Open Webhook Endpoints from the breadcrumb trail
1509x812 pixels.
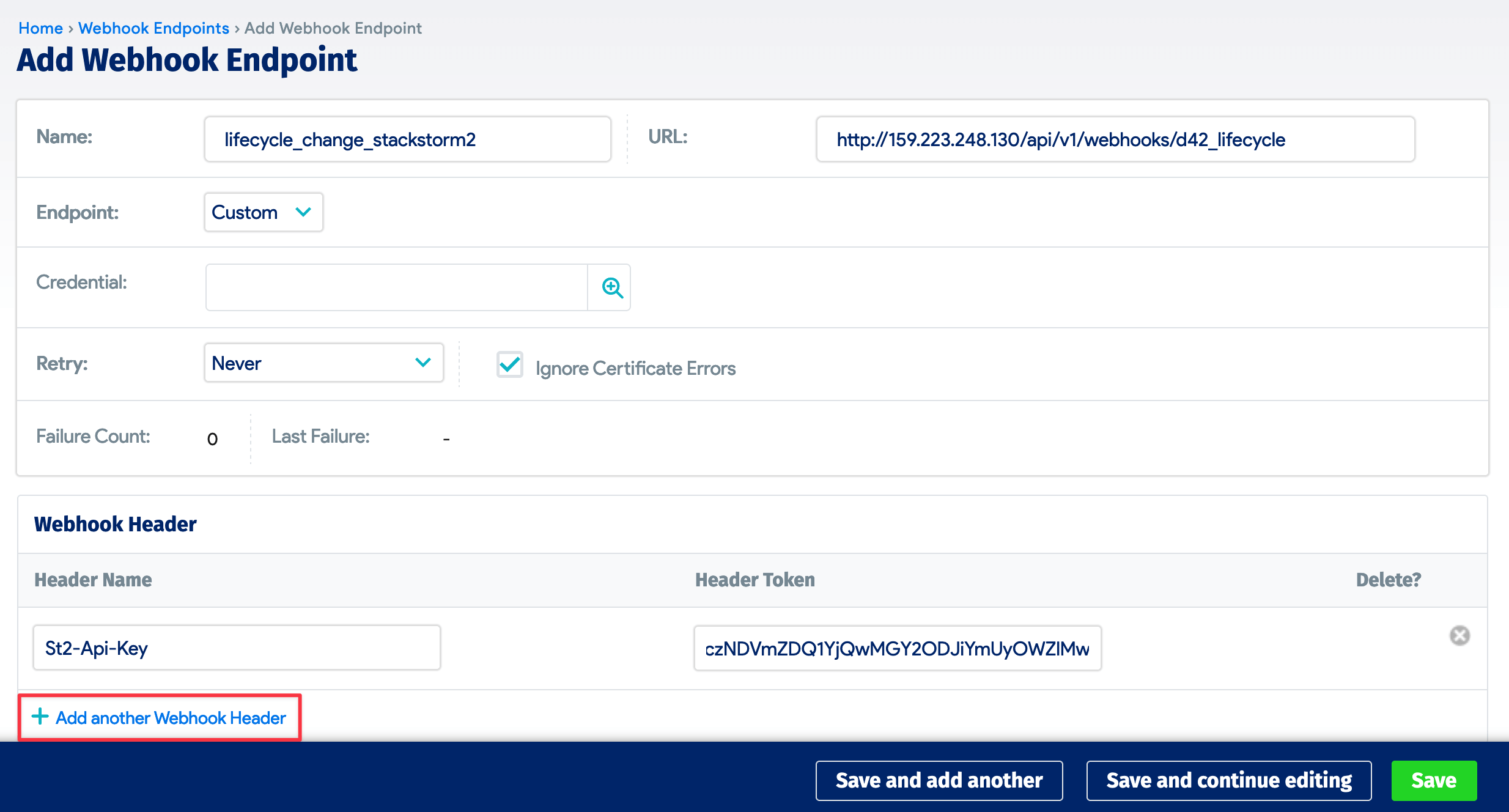click(153, 28)
